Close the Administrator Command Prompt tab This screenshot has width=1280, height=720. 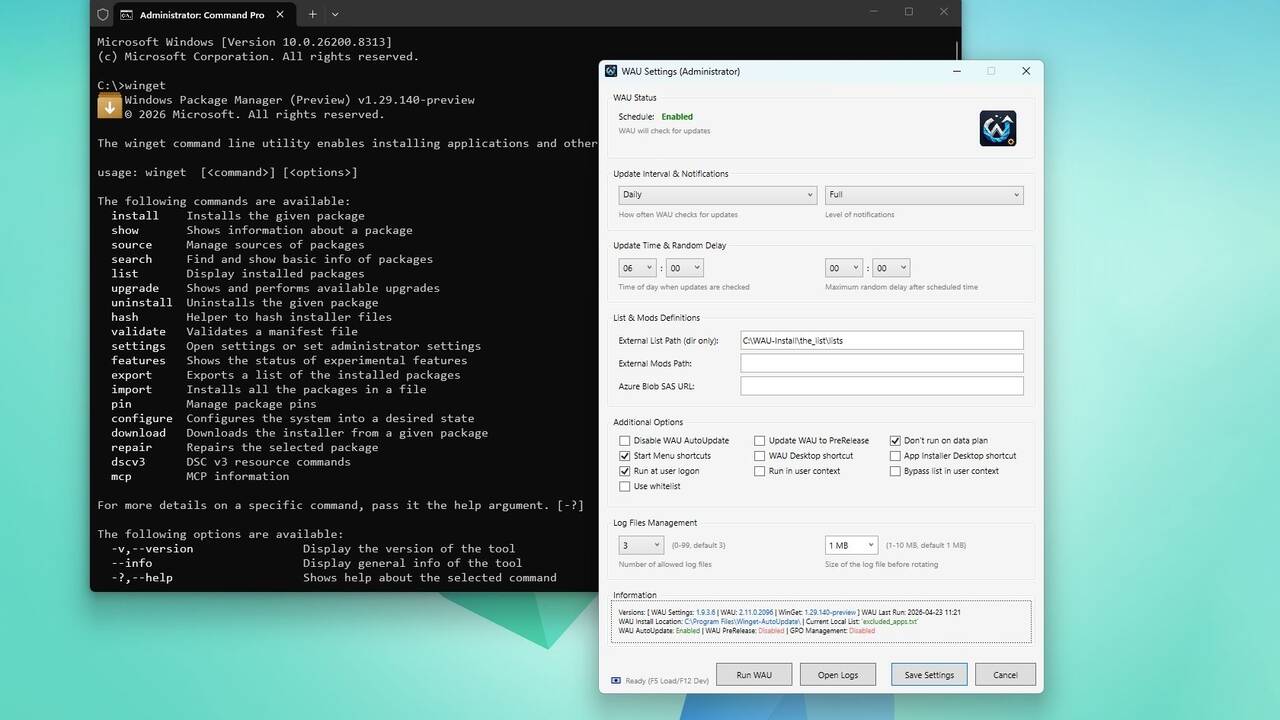point(281,15)
